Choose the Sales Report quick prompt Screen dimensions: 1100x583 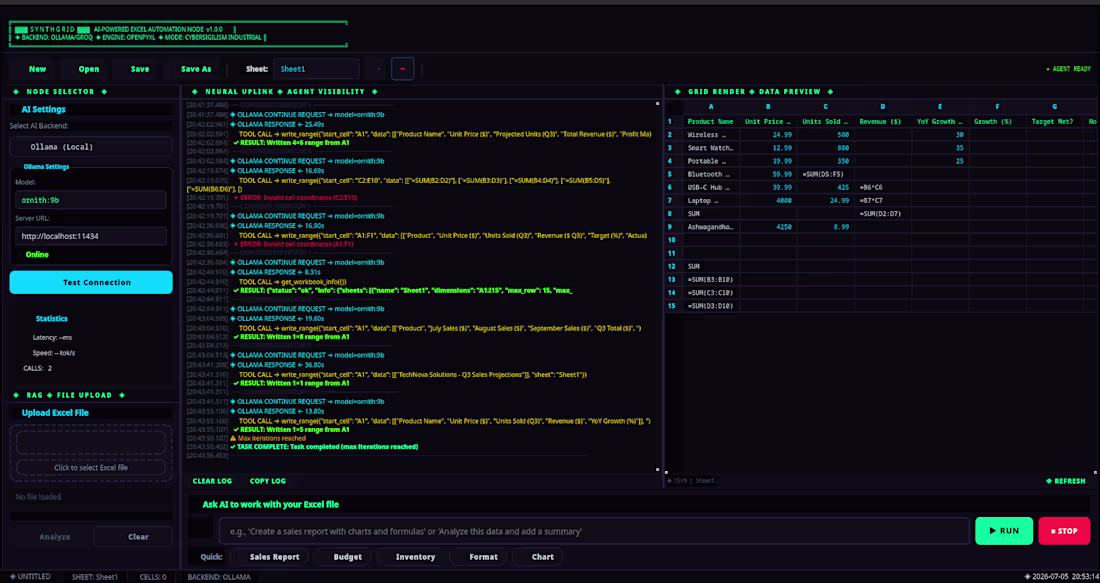tap(274, 557)
